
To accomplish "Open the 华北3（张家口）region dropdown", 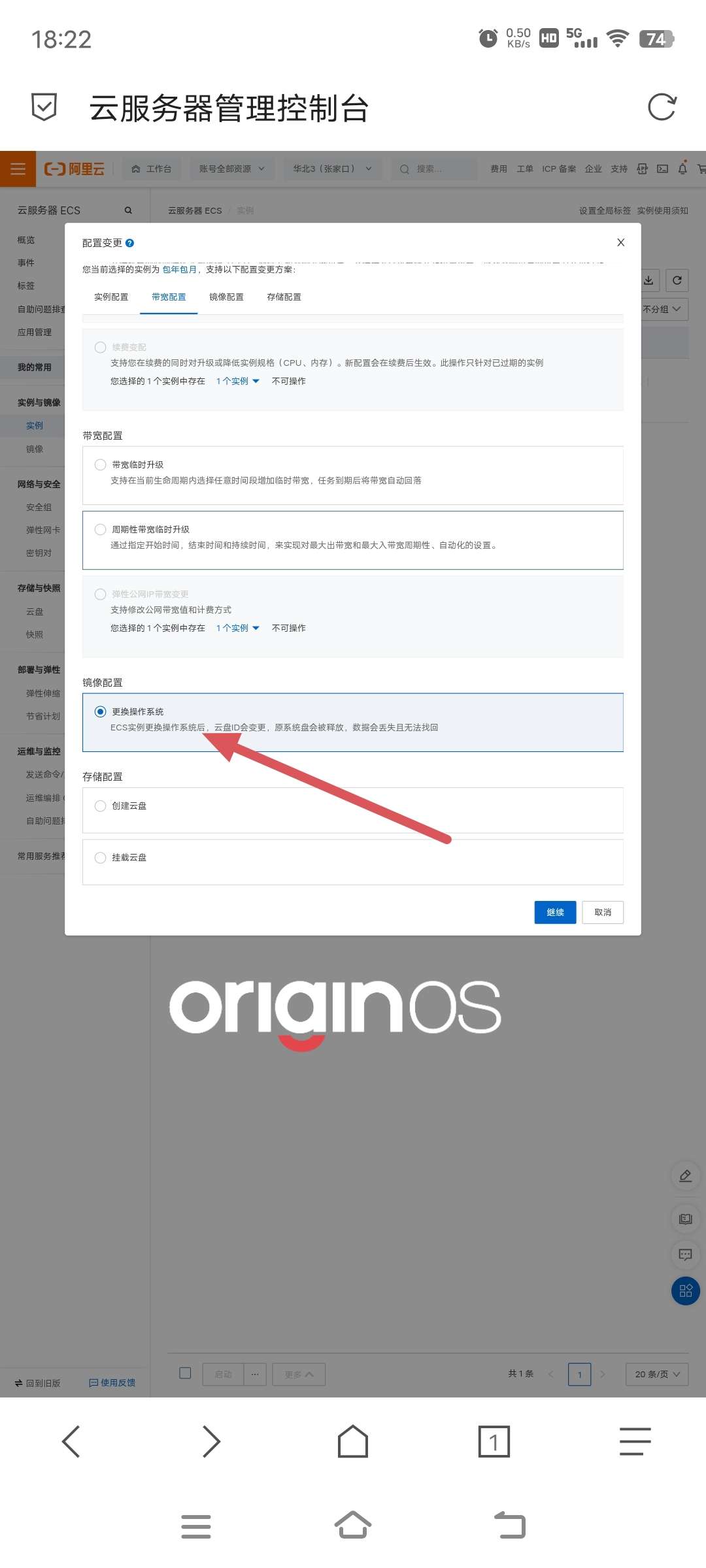I will pos(333,169).
